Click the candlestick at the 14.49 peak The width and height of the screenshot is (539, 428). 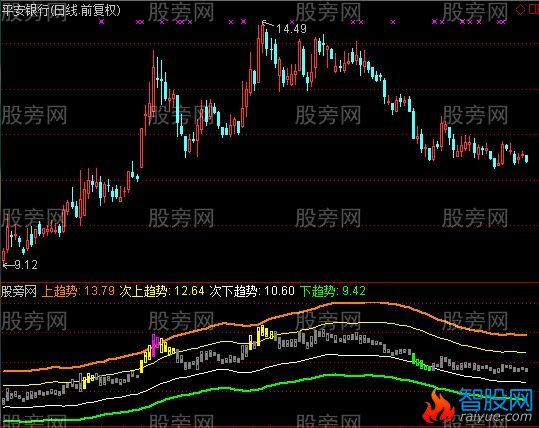tap(263, 38)
